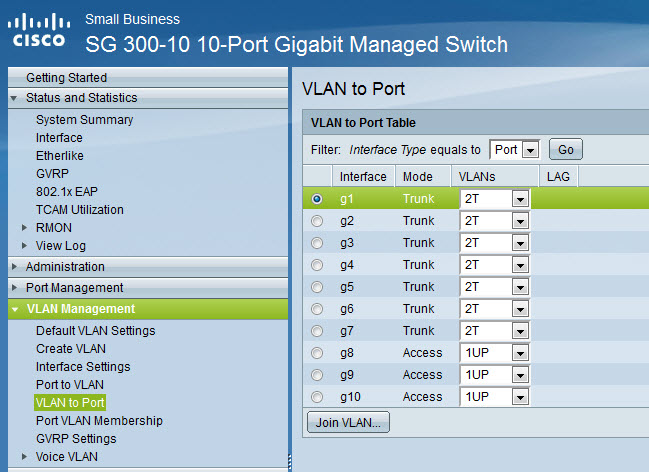Open Port VLAN Membership page

point(99,421)
